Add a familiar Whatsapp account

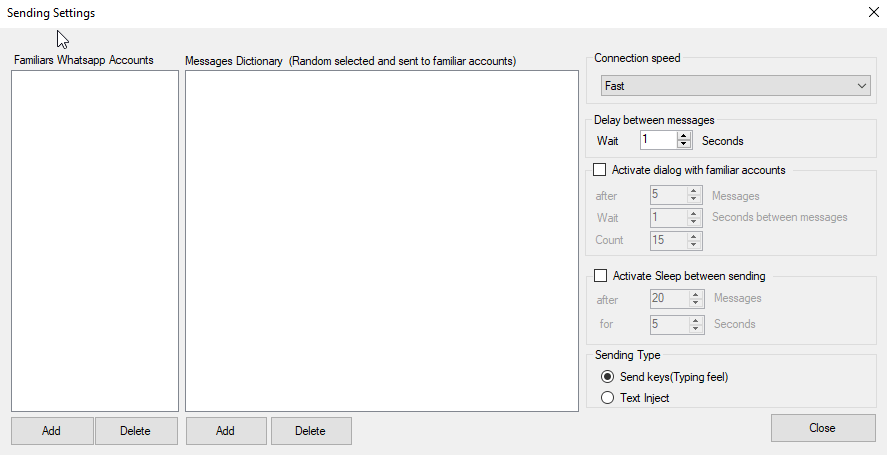pos(52,431)
